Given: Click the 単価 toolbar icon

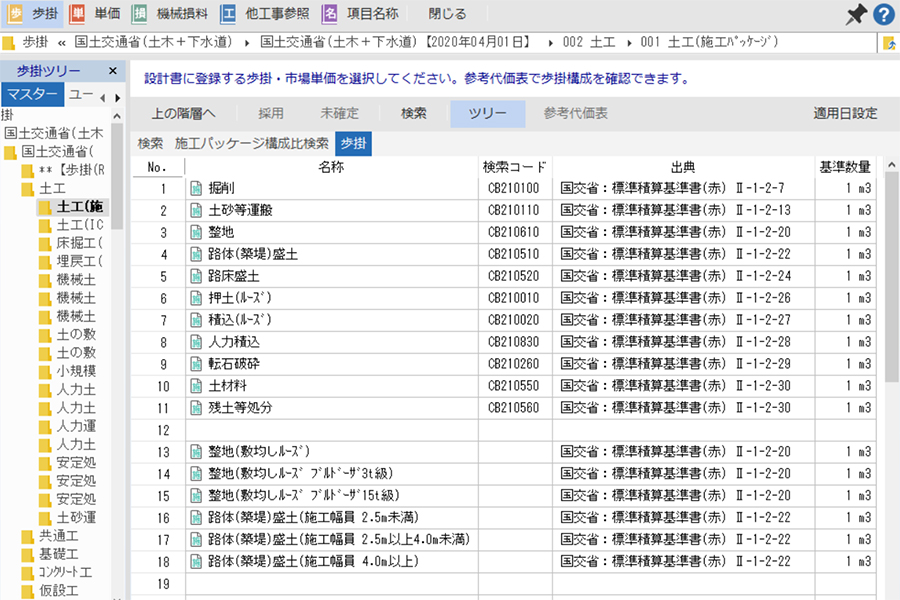Looking at the screenshot, I should [x=77, y=13].
